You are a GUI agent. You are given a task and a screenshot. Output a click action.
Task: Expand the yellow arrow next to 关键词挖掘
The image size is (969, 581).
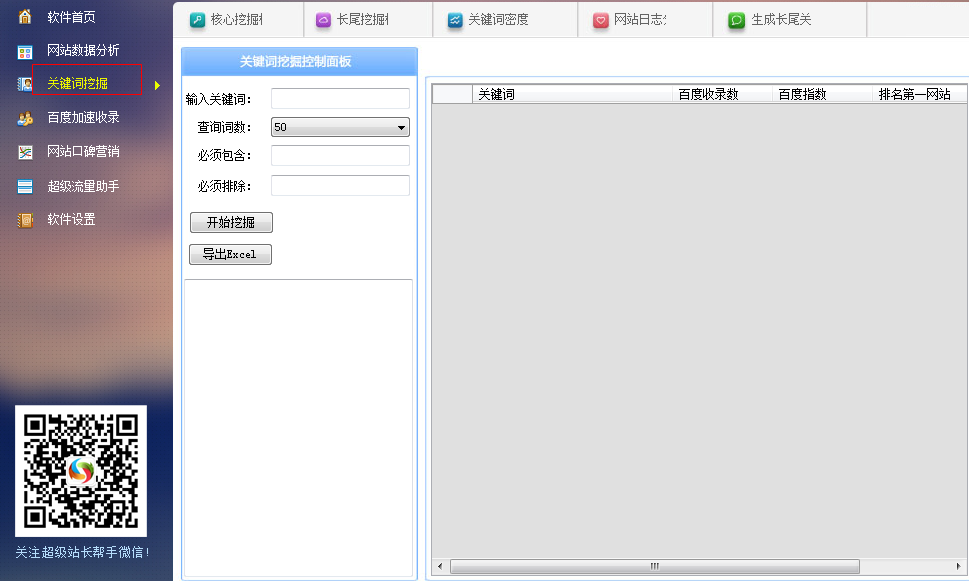158,85
